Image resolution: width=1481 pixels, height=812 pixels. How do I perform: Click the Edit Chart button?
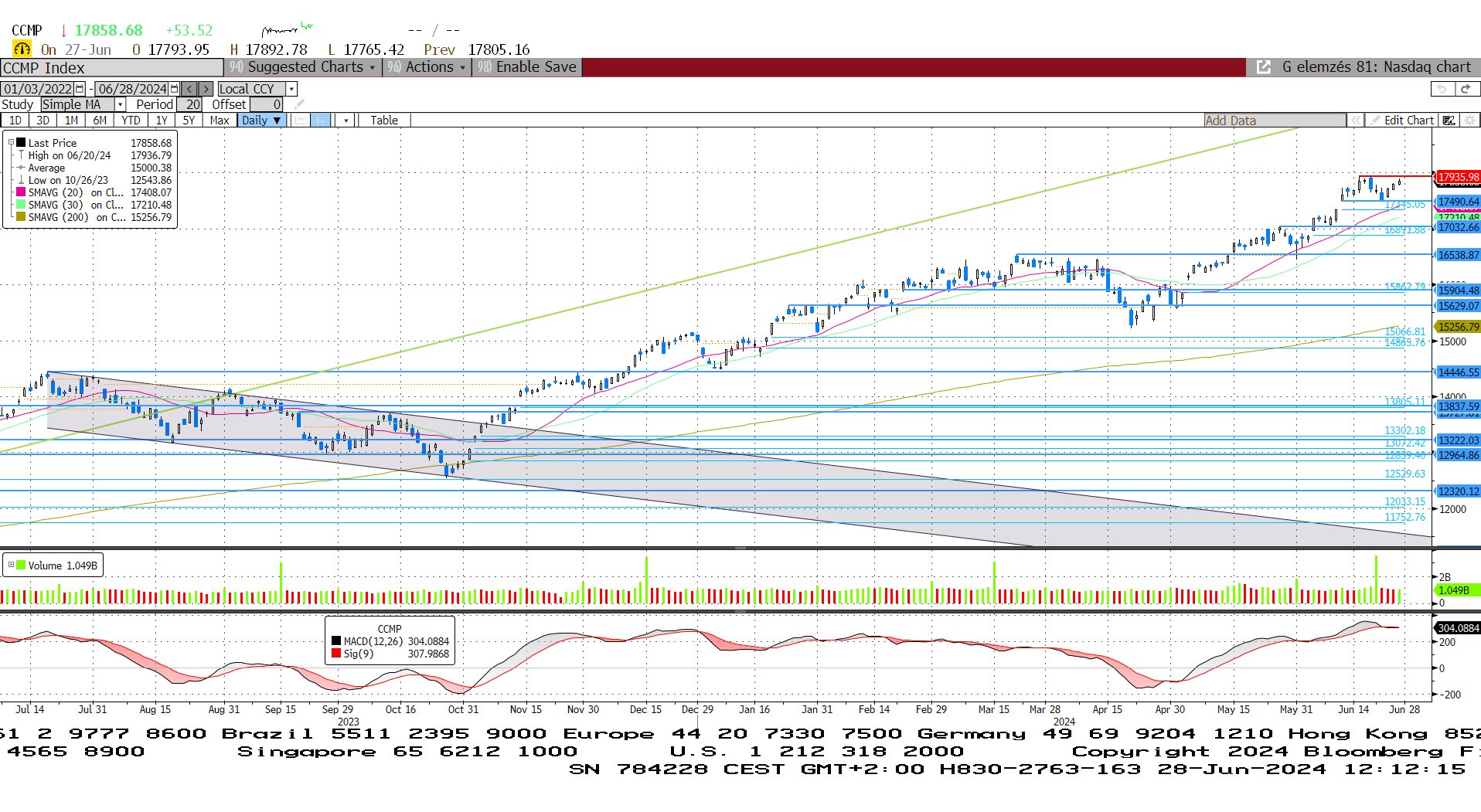[x=1401, y=121]
